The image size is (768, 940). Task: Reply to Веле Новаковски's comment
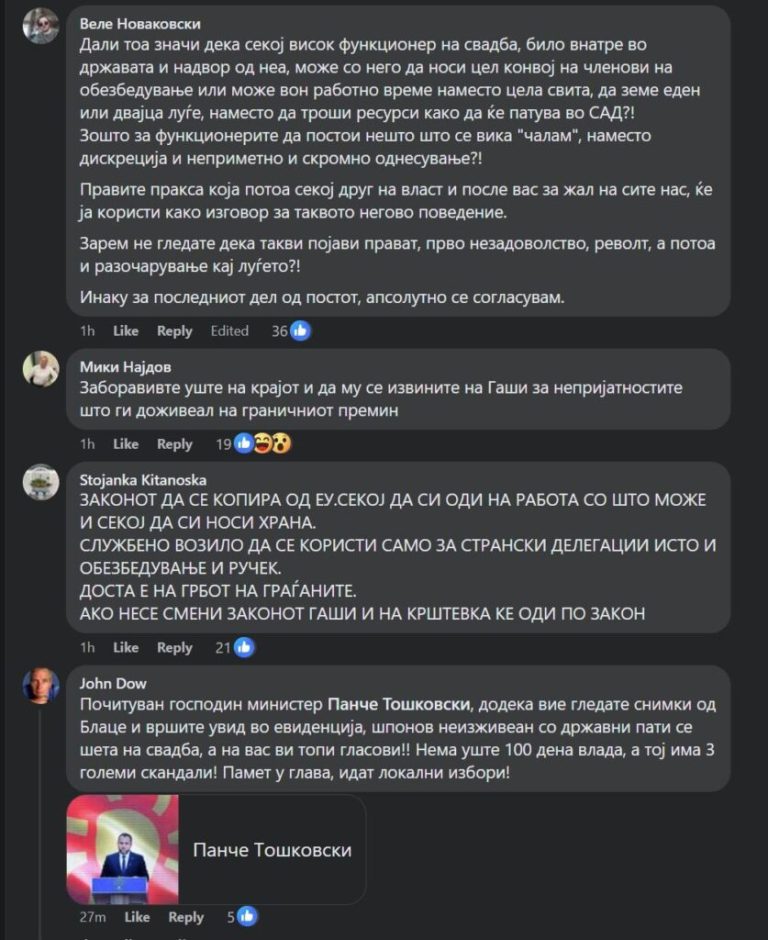(174, 331)
